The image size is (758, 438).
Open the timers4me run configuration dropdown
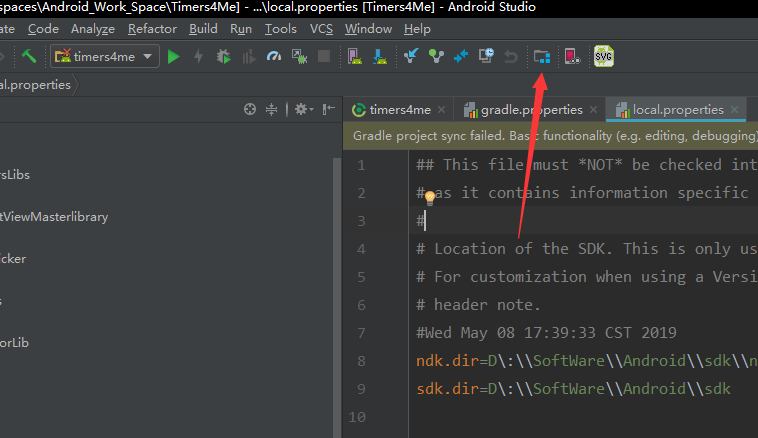[x=104, y=57]
